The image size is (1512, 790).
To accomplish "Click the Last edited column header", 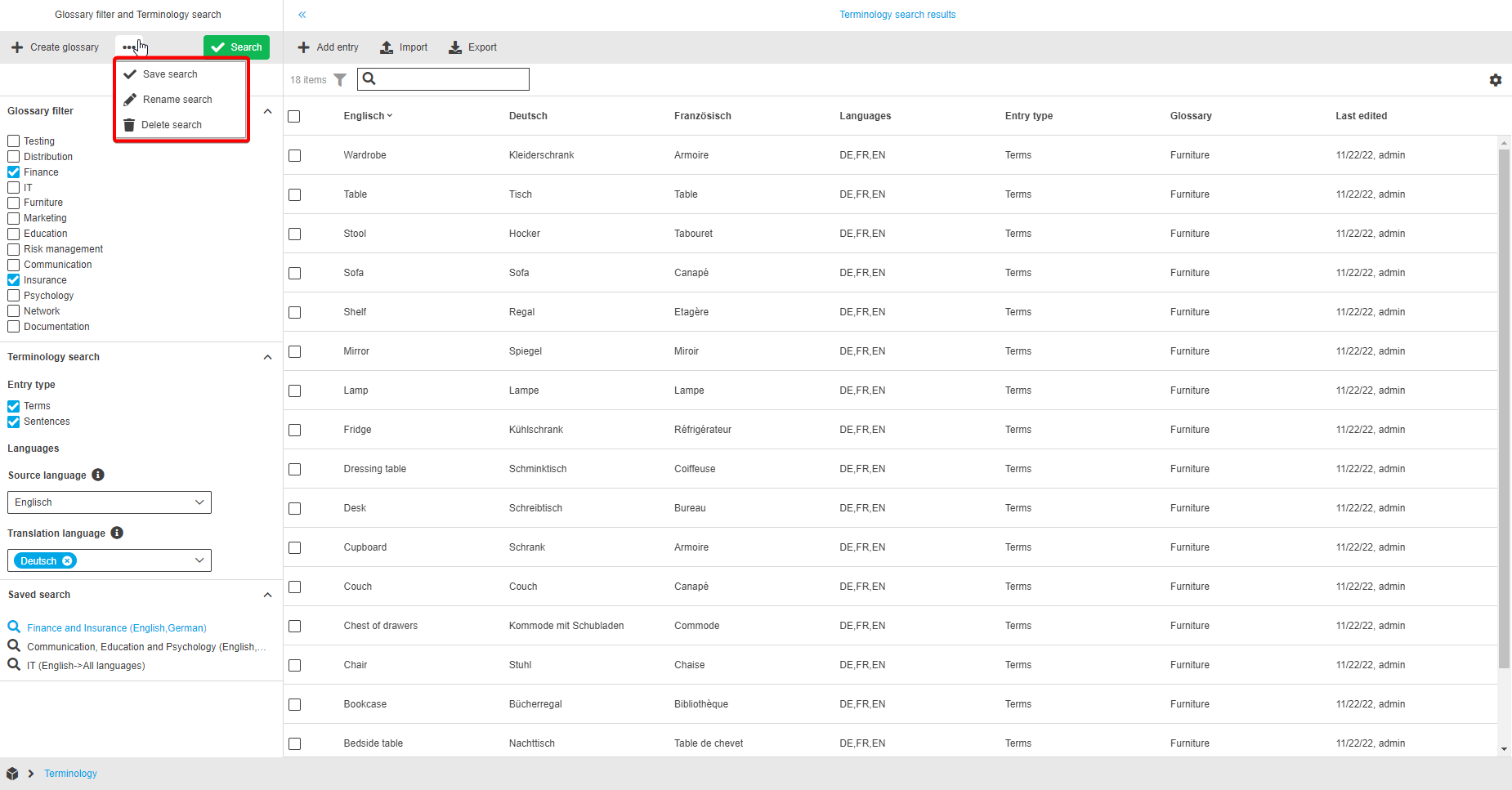I will point(1362,116).
